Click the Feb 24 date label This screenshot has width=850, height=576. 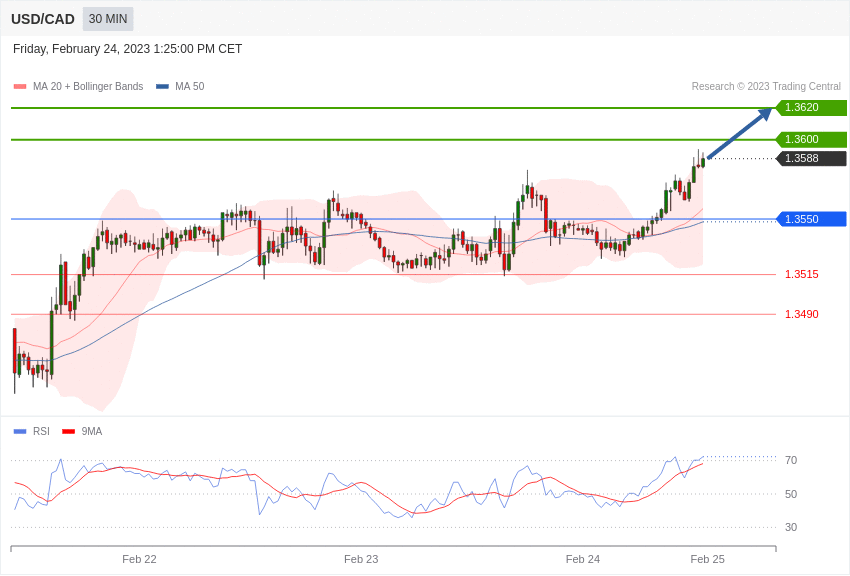pyautogui.click(x=583, y=559)
